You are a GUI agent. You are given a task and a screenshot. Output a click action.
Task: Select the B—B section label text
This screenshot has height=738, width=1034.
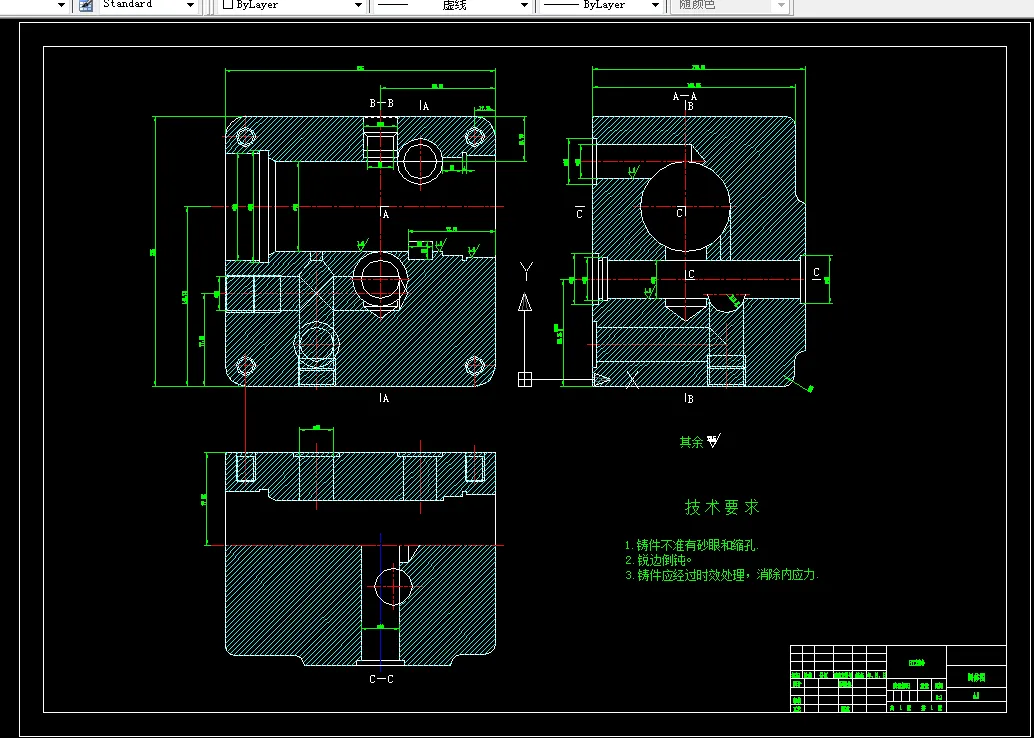[382, 103]
